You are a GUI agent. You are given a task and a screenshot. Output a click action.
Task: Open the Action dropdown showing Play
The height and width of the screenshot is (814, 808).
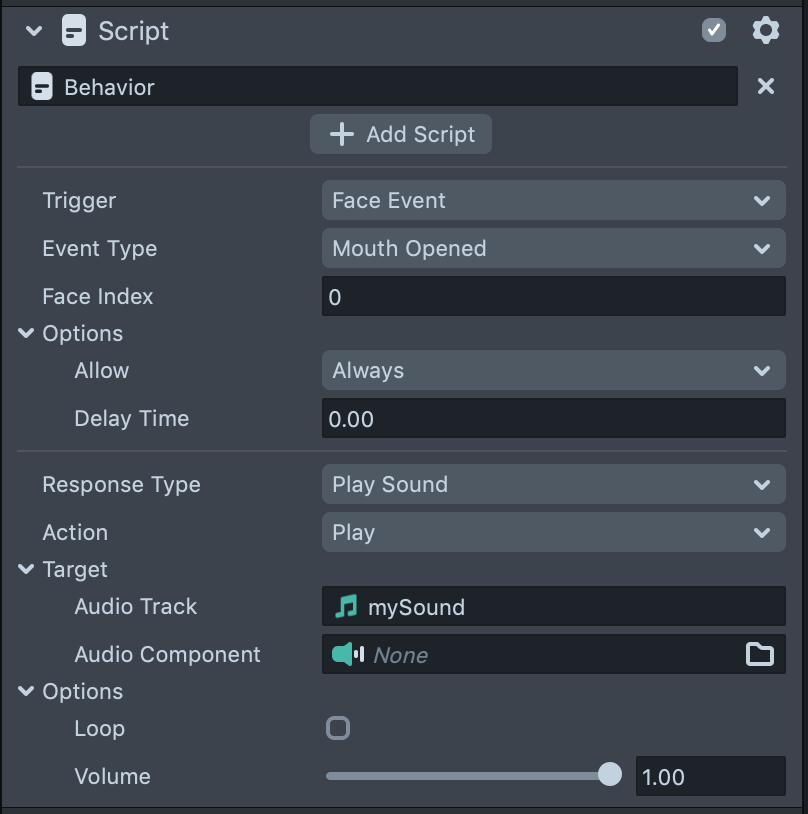click(553, 533)
